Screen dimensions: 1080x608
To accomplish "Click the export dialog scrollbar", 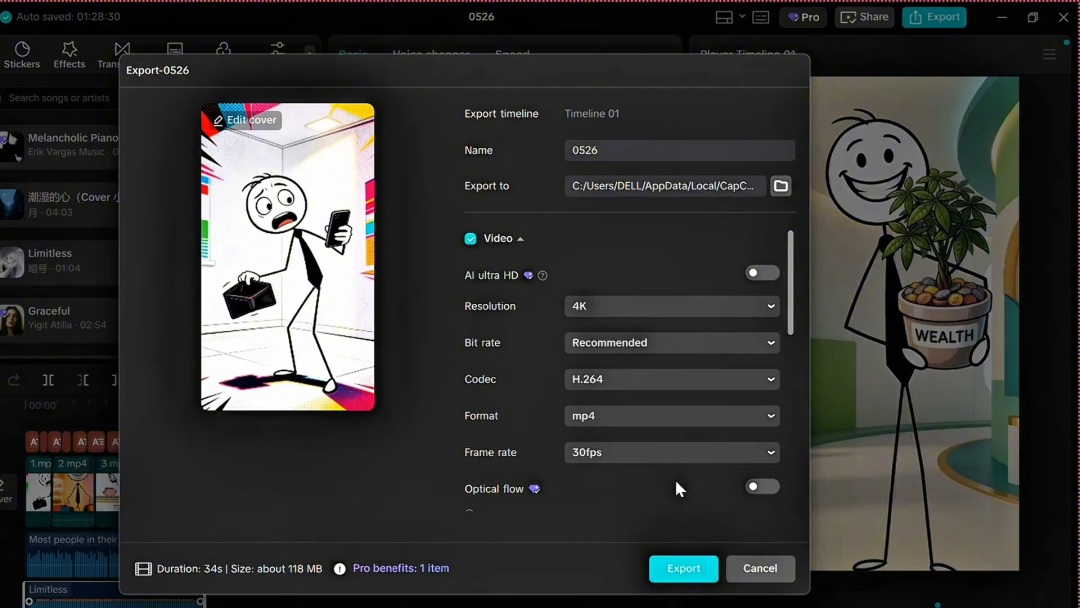I will pyautogui.click(x=790, y=283).
